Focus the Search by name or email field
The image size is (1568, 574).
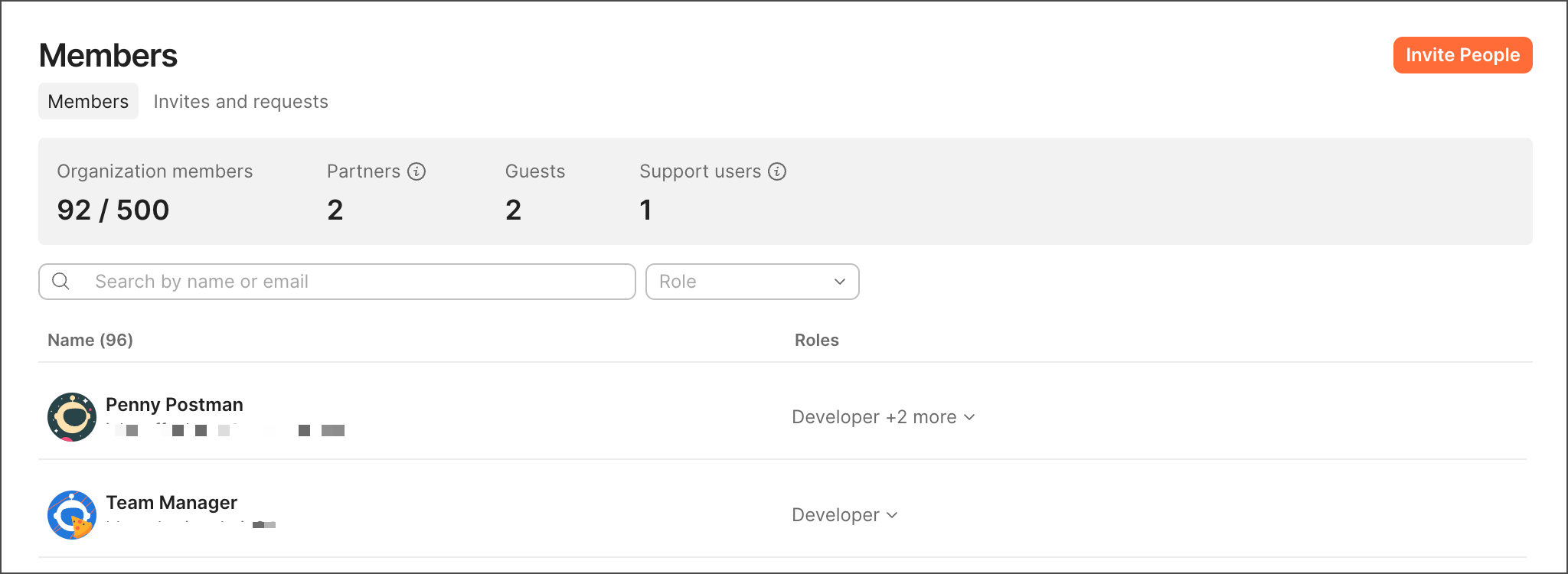(352, 282)
